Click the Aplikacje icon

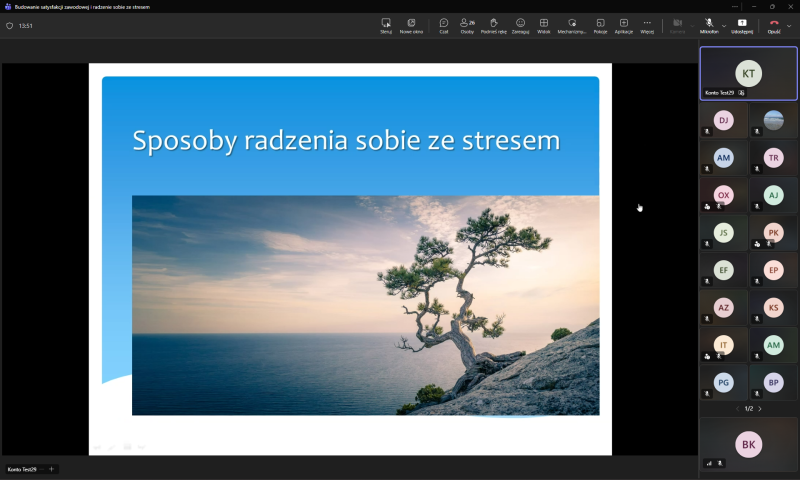623,25
